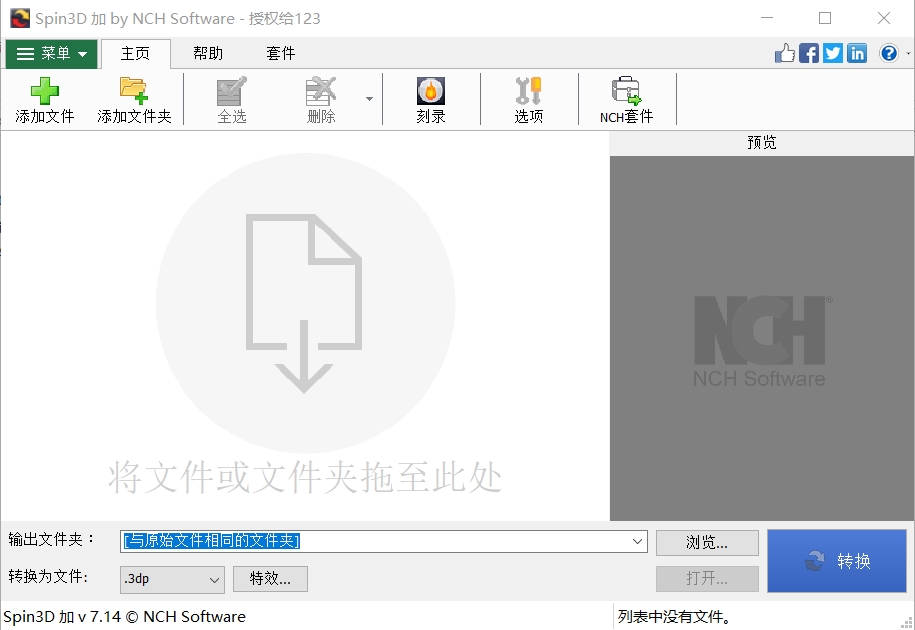Screen dimensions: 915x630
Task: Share via the LinkedIn icon
Action: coord(857,54)
